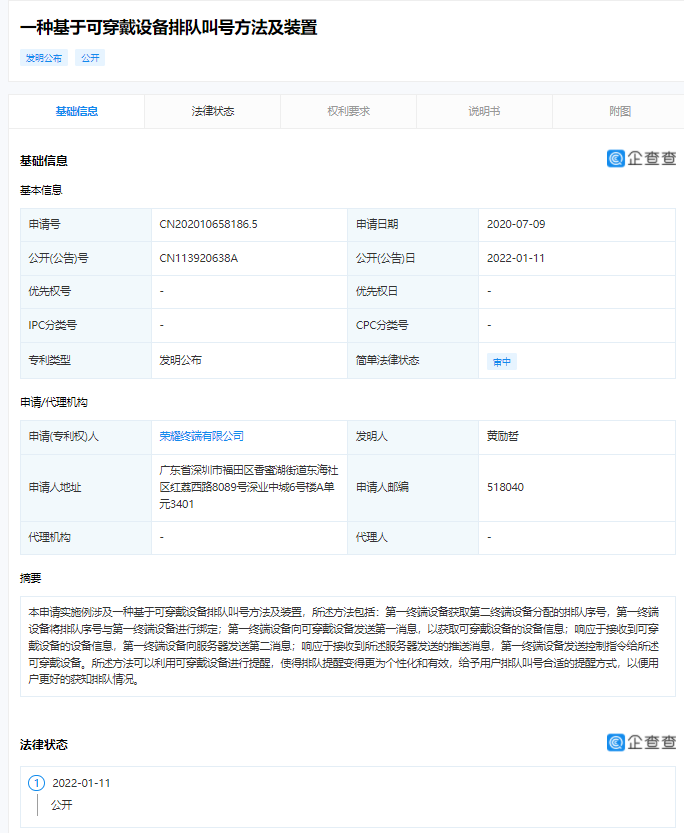Image resolution: width=684 pixels, height=833 pixels.
Task: Click the 审中 legal status badge
Action: click(x=501, y=361)
